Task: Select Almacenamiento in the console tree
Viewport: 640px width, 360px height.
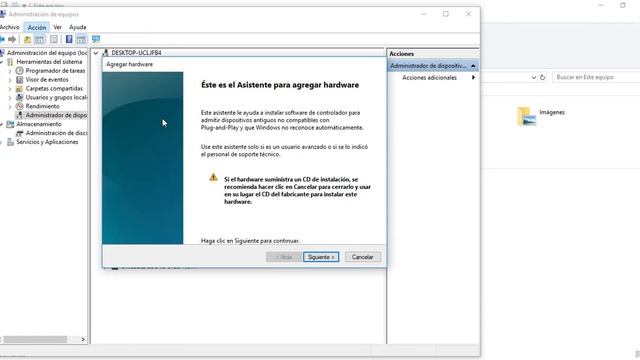Action: tap(39, 124)
